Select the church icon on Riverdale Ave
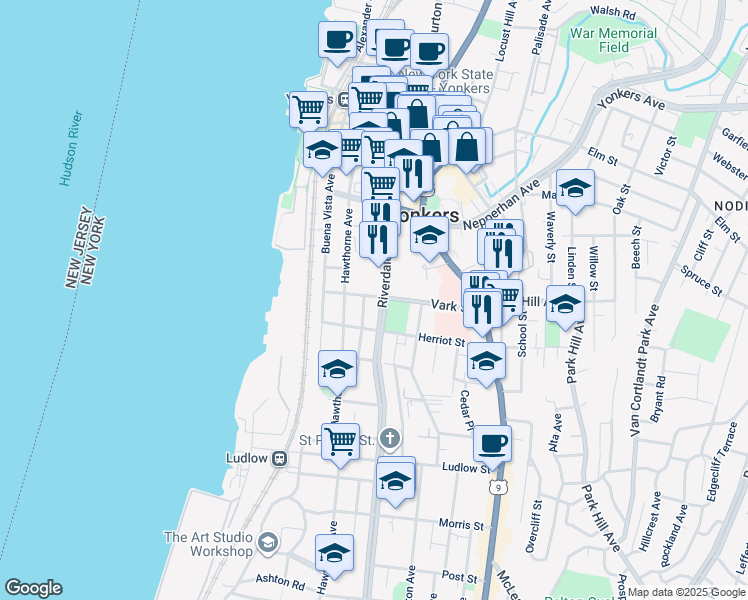 pyautogui.click(x=389, y=438)
